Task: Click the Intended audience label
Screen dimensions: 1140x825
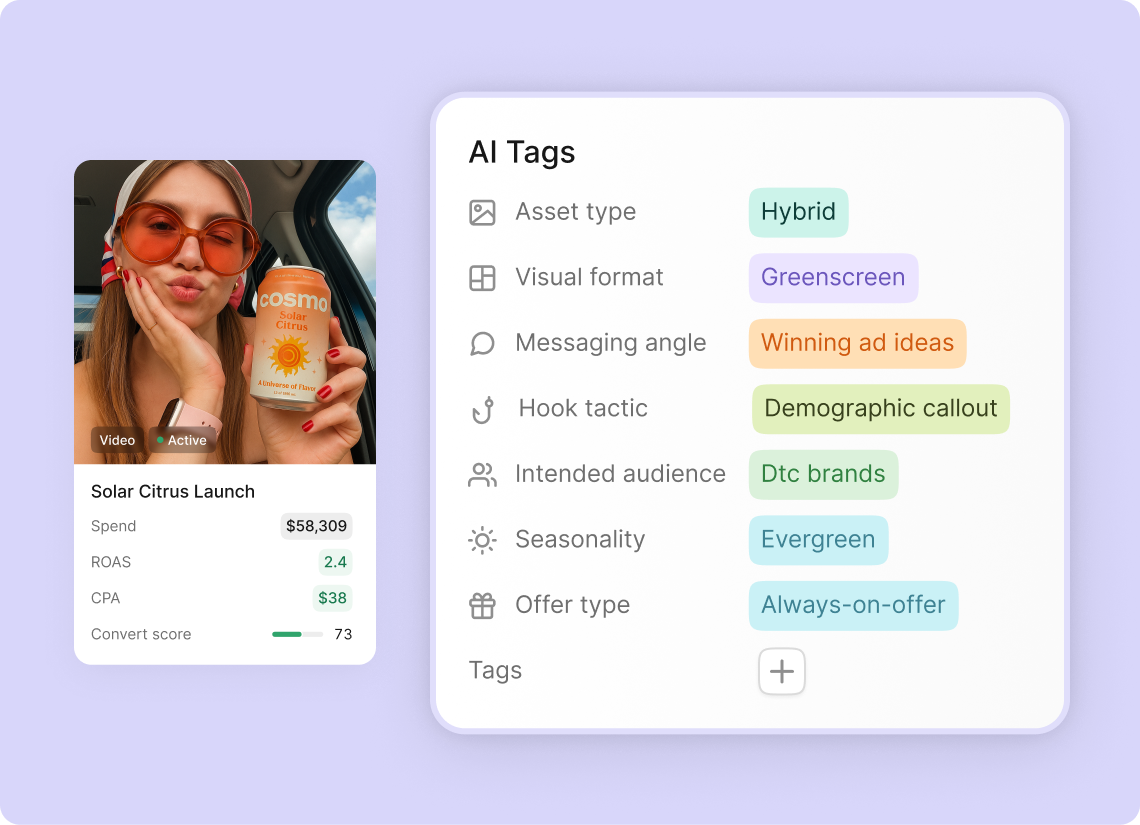Action: 620,475
